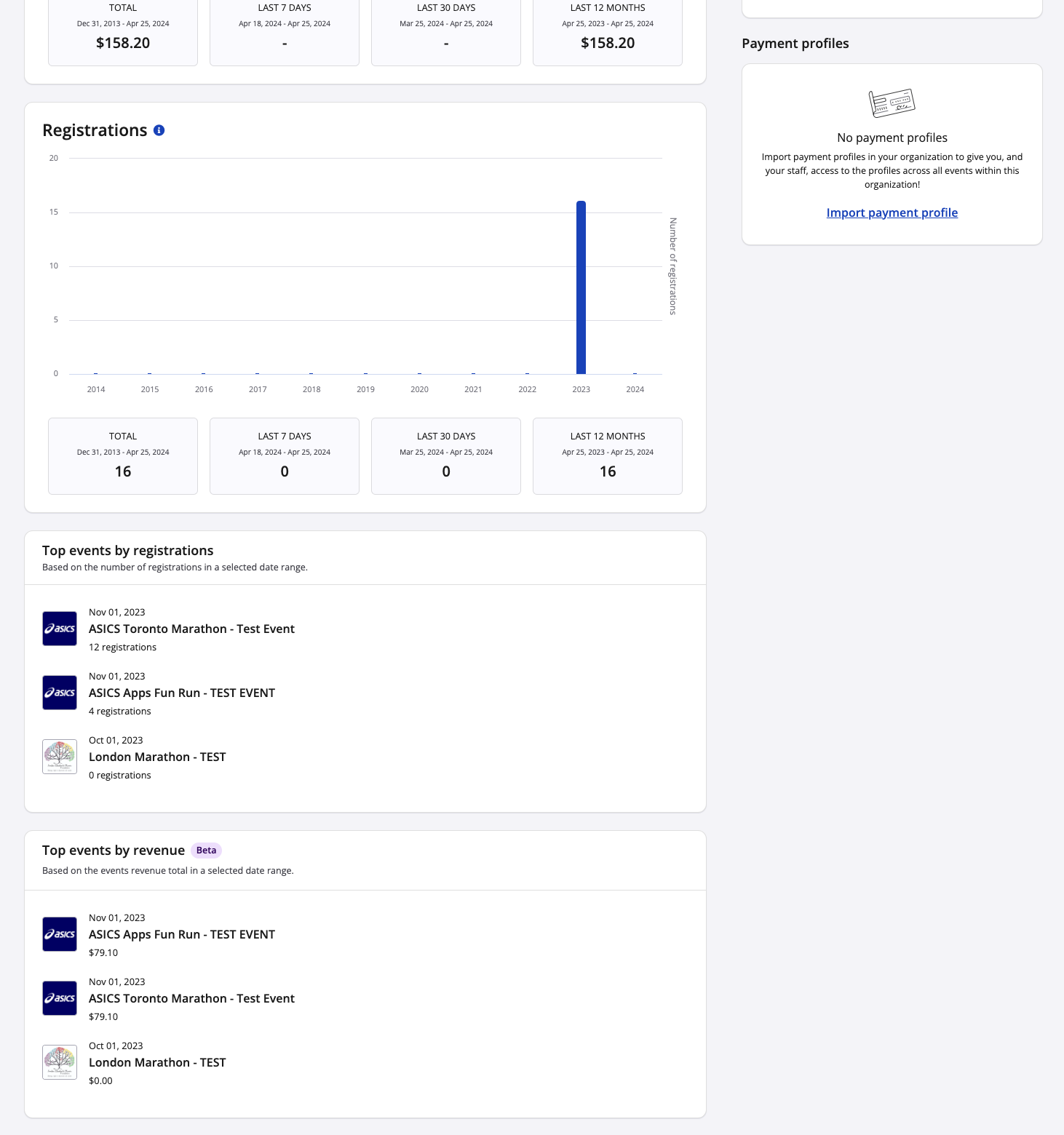
Task: Click the payment card illustration icon
Action: (892, 103)
